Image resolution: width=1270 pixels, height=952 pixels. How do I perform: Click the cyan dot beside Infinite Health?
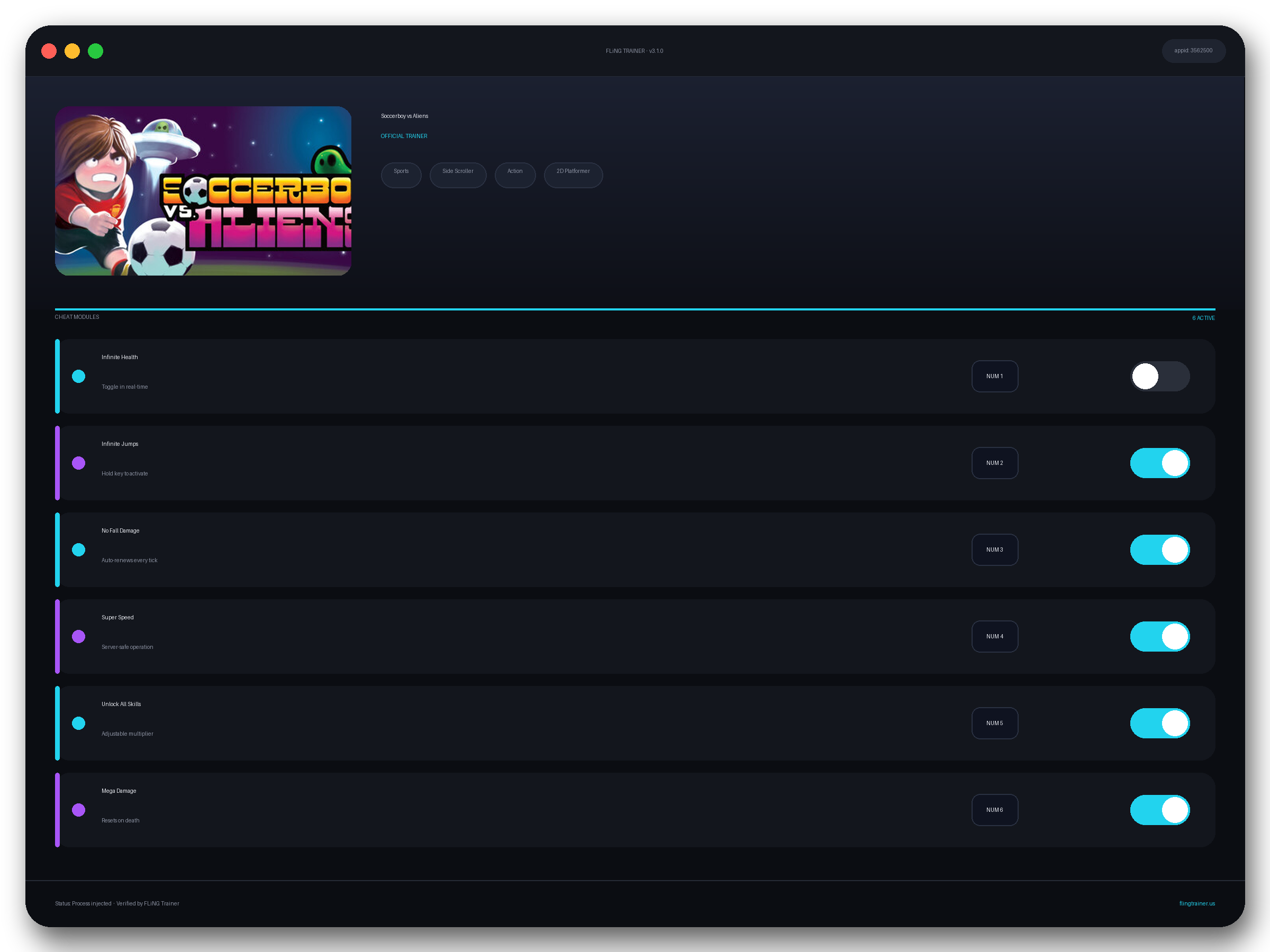pos(79,377)
